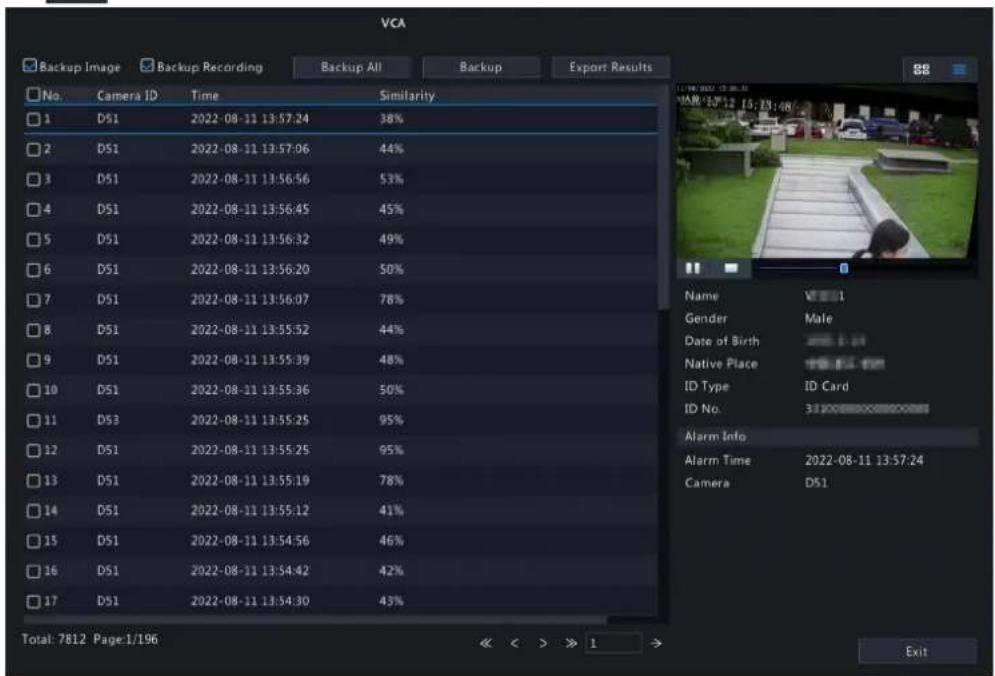995x676 pixels.
Task: Go to previous results page
Action: 515,643
